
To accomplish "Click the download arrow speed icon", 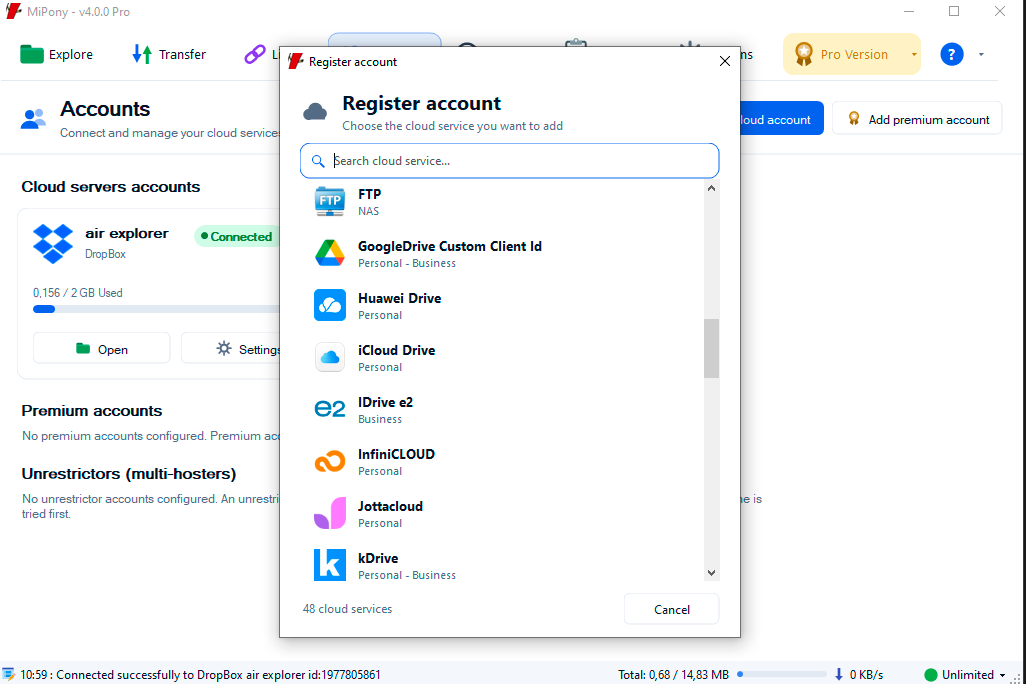I will [x=839, y=674].
